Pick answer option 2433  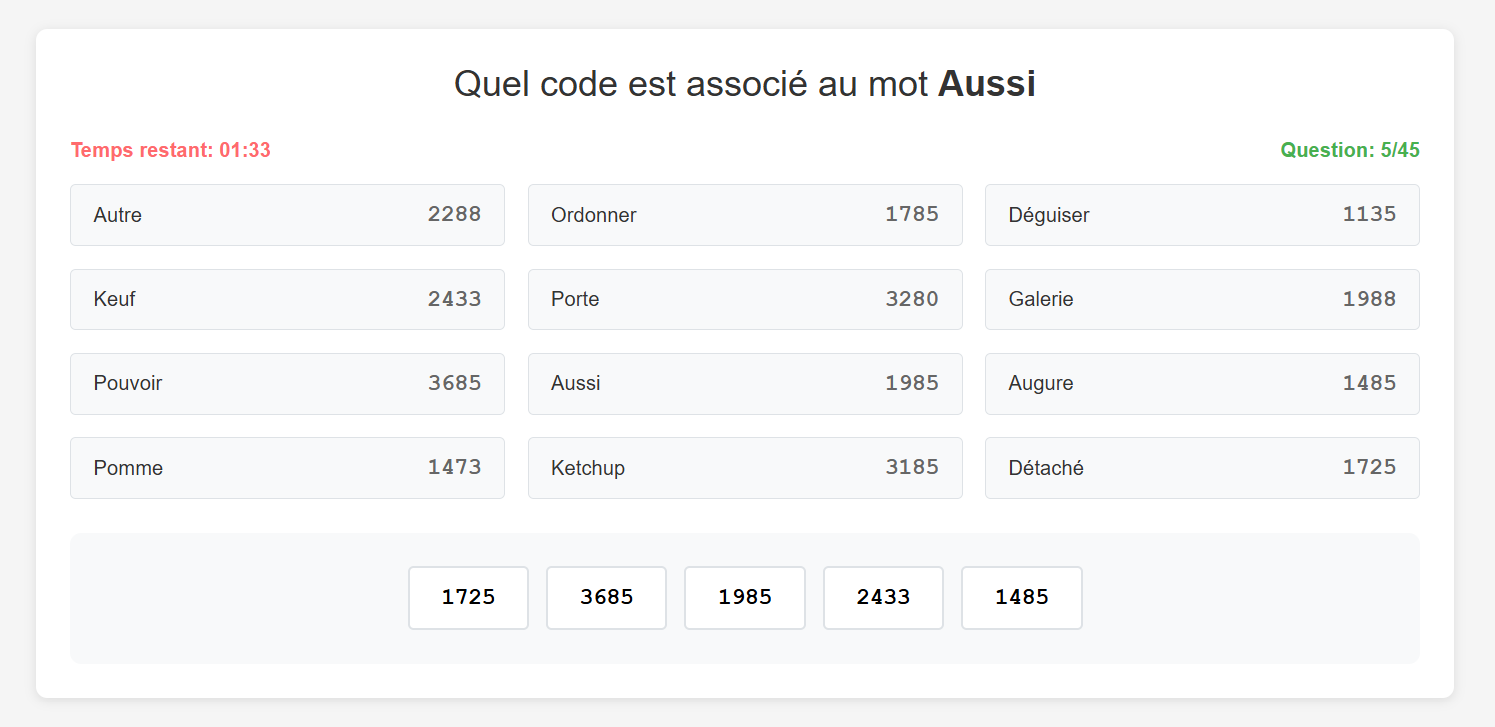coord(883,598)
